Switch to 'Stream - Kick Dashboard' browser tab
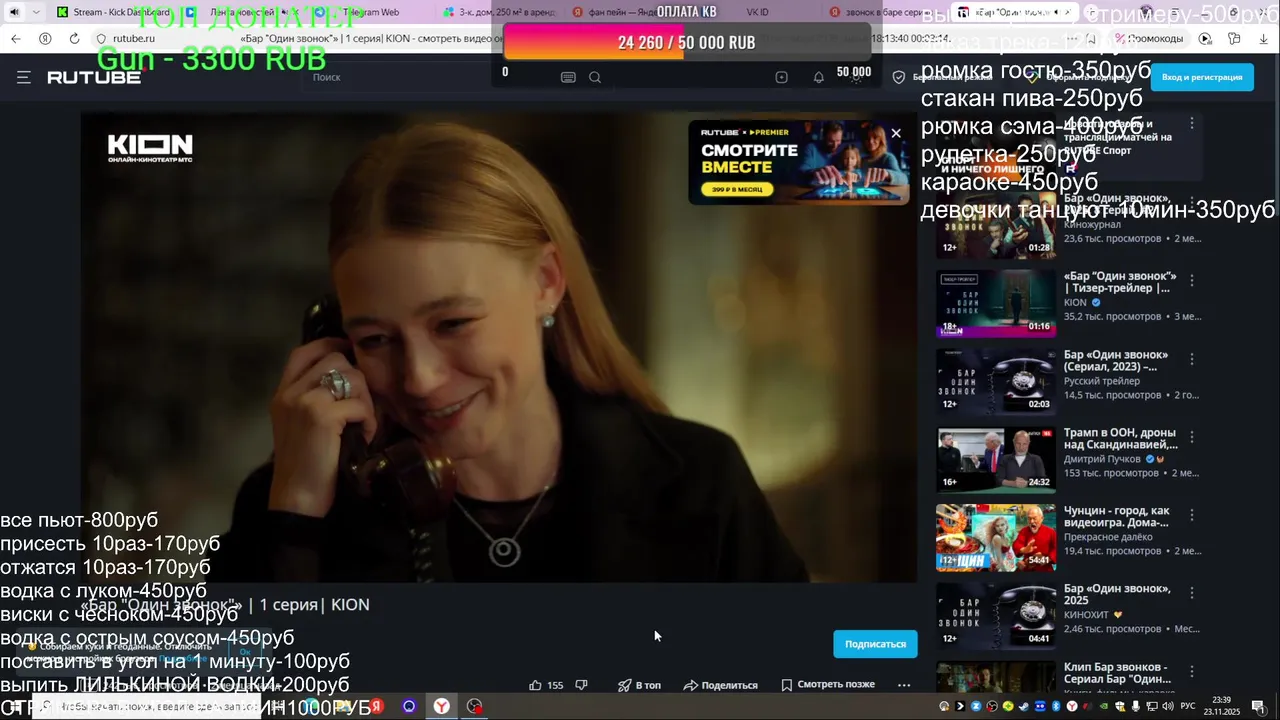Image resolution: width=1280 pixels, height=720 pixels. click(x=113, y=12)
